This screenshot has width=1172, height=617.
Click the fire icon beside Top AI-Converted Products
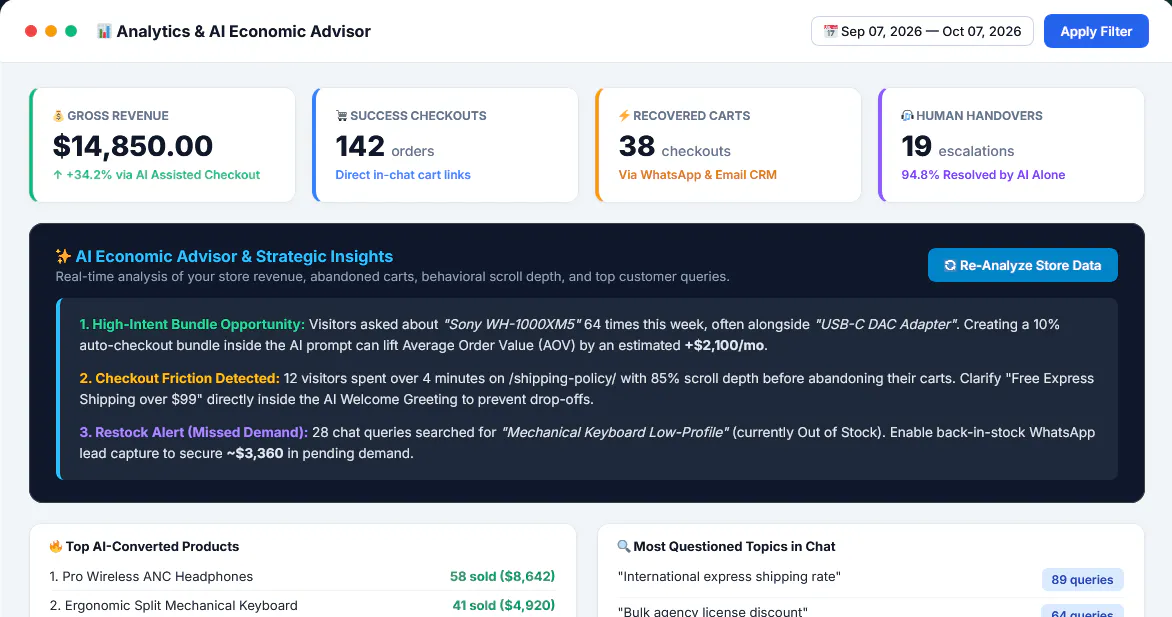[56, 547]
